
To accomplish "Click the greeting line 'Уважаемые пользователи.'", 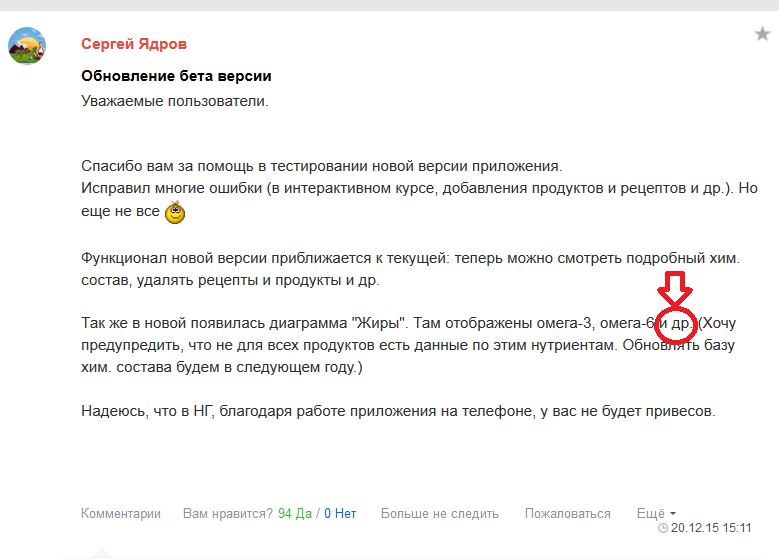I will [x=175, y=101].
